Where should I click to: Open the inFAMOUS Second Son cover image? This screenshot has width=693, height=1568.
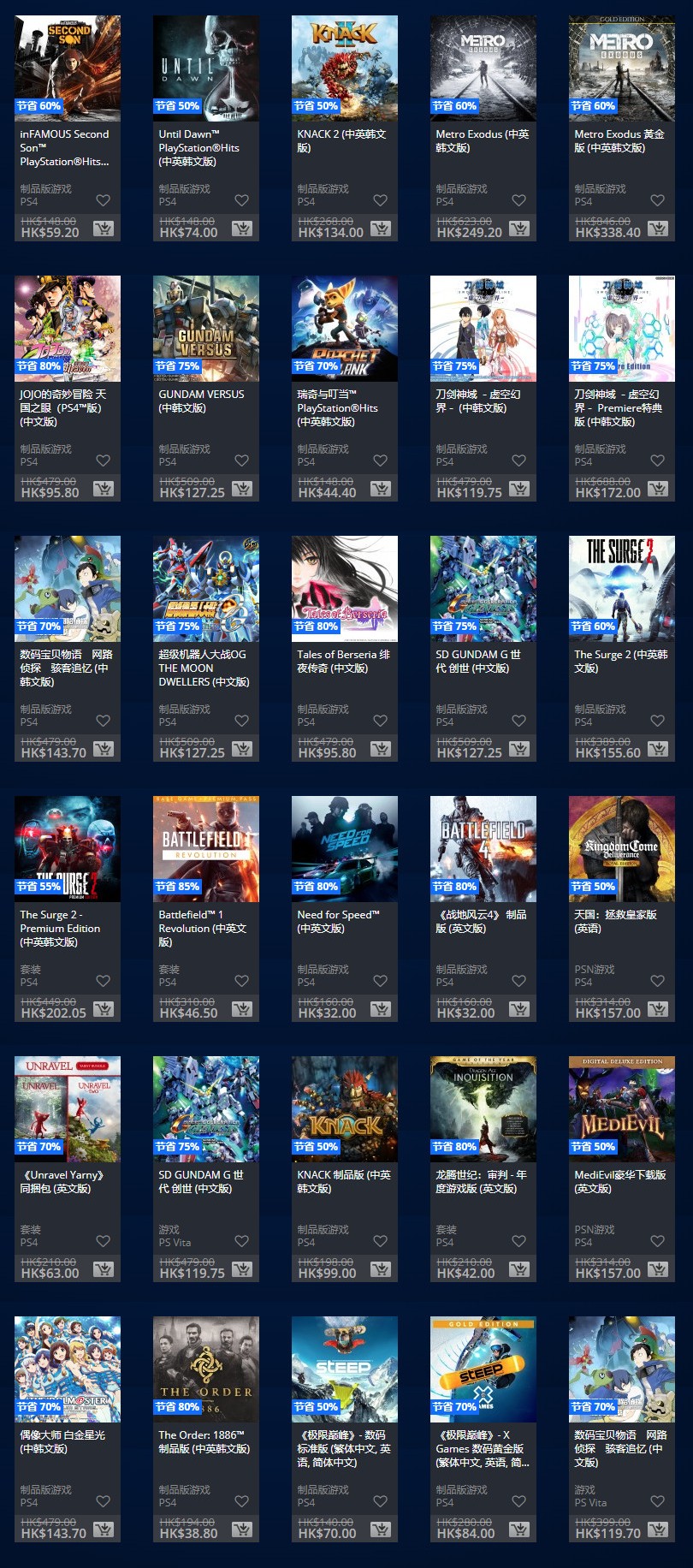(68, 68)
